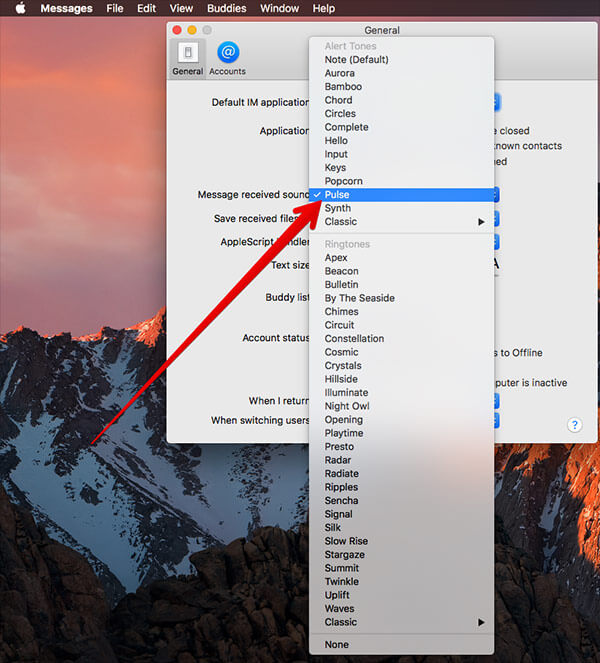
Task: Select Radiate ringtone
Action: tap(401, 474)
